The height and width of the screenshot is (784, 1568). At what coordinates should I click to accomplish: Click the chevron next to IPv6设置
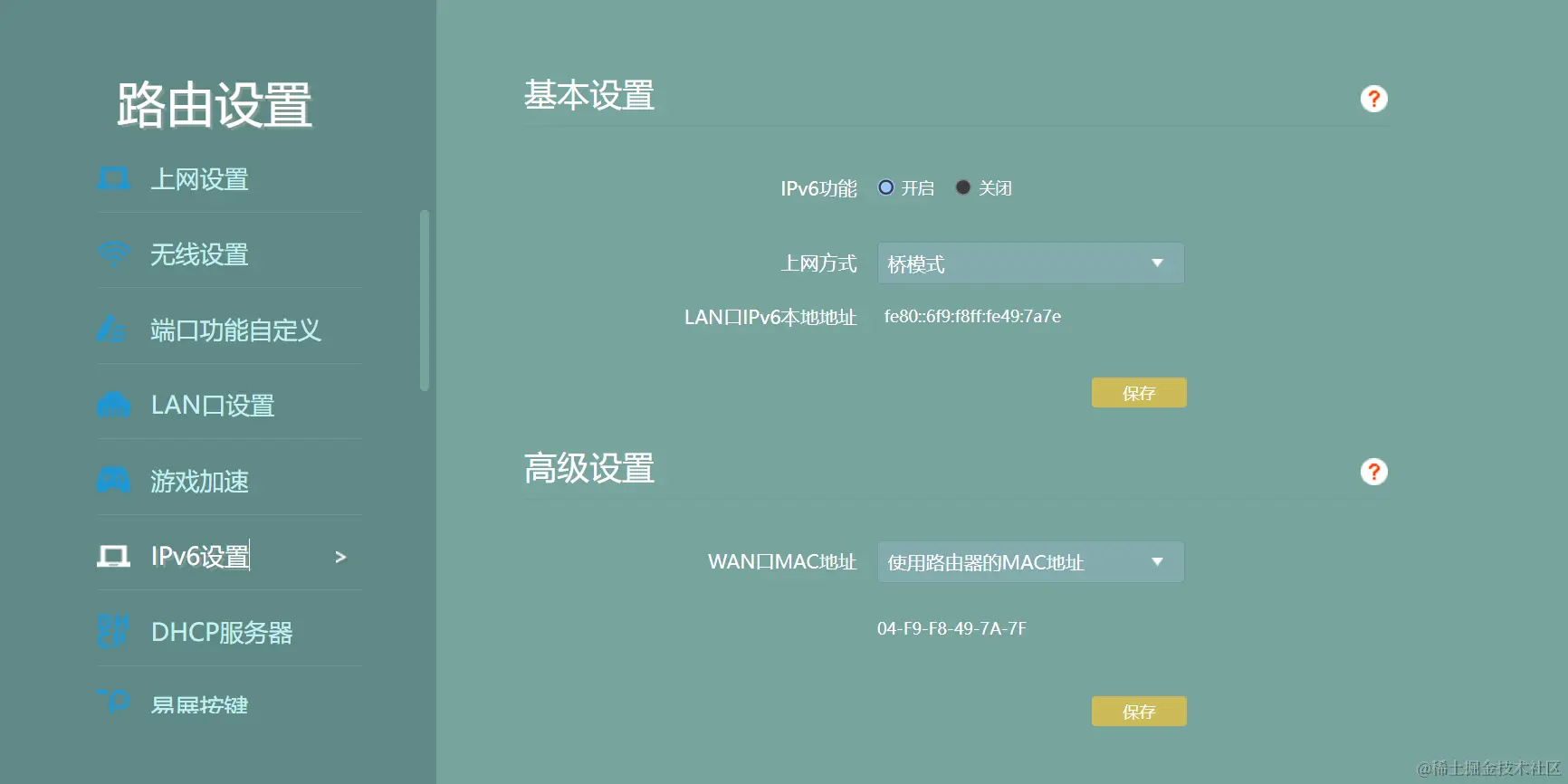coord(340,557)
